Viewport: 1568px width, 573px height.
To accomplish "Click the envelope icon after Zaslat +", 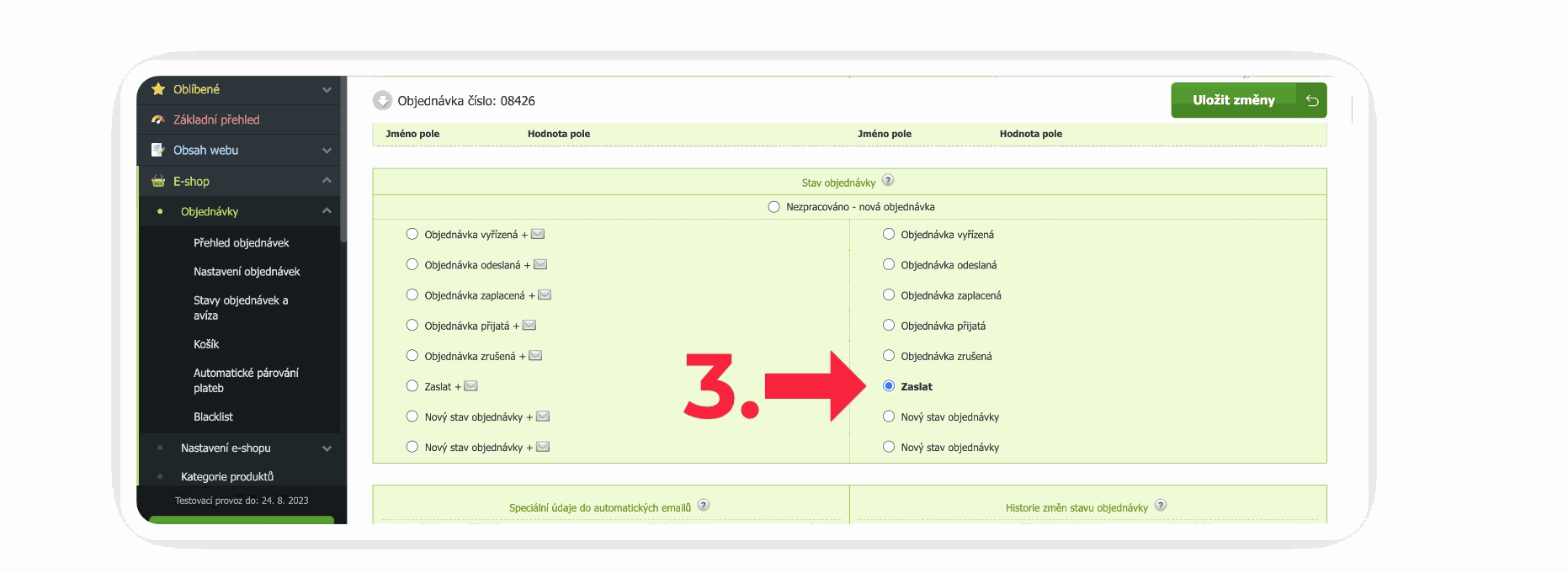I will pyautogui.click(x=471, y=386).
